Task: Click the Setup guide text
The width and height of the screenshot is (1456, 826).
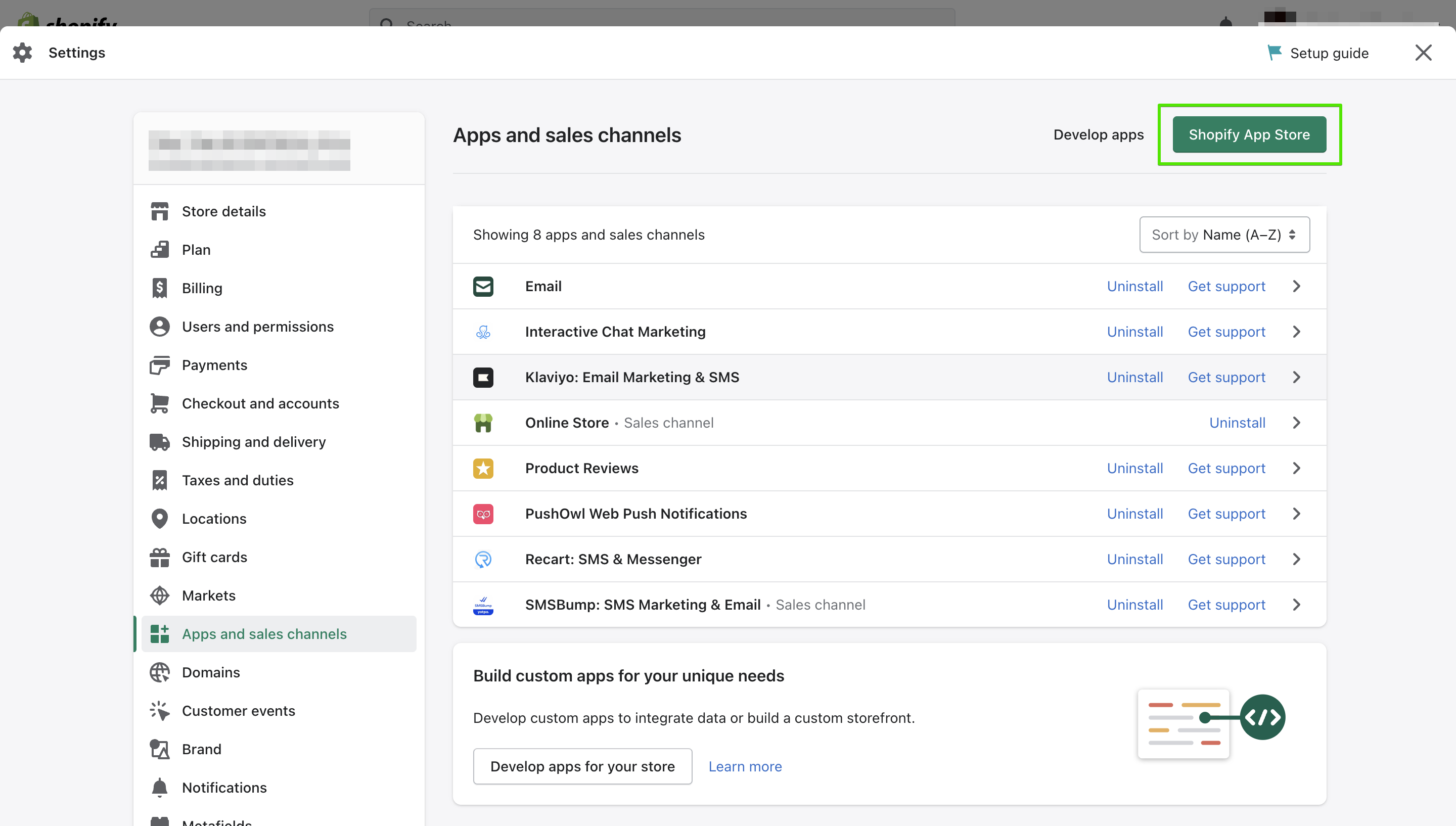Action: tap(1329, 53)
